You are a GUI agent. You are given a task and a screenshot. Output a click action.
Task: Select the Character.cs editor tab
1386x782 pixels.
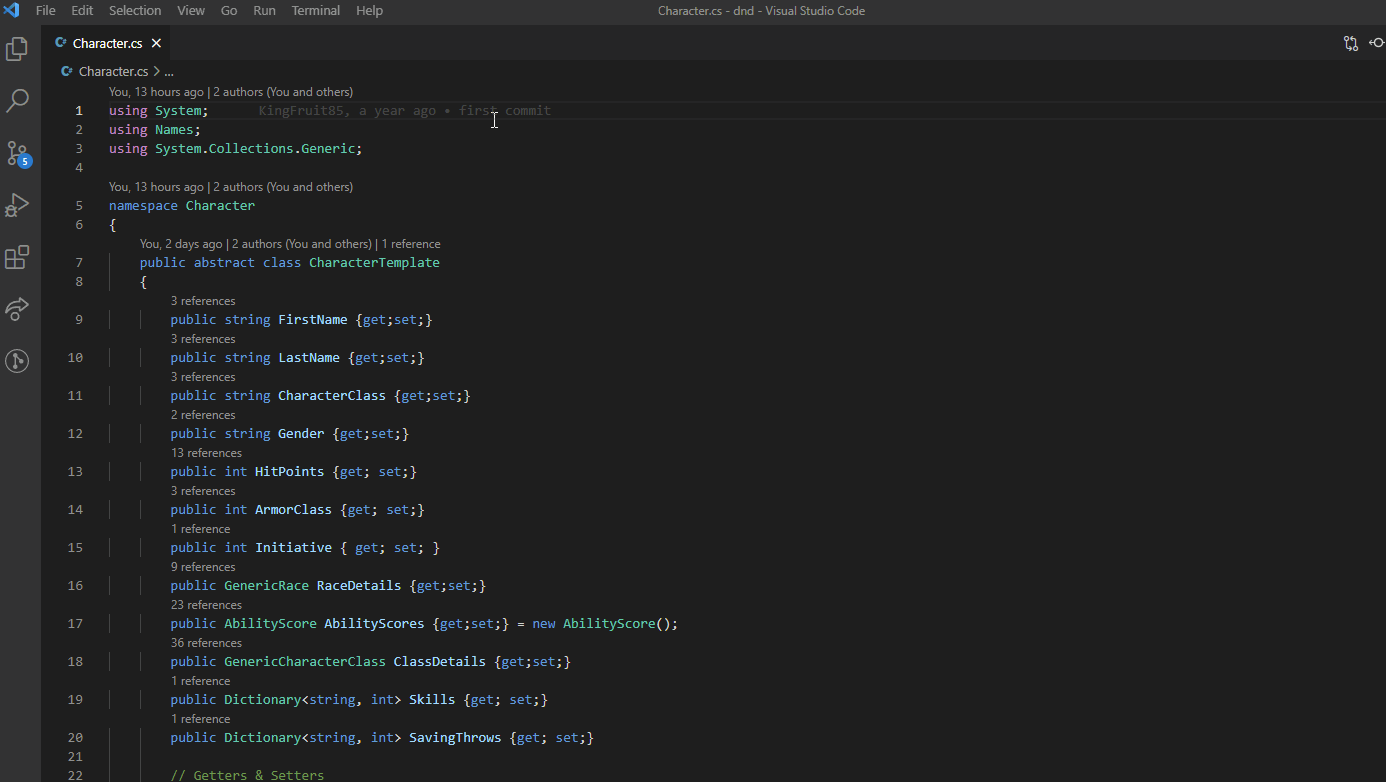click(106, 43)
